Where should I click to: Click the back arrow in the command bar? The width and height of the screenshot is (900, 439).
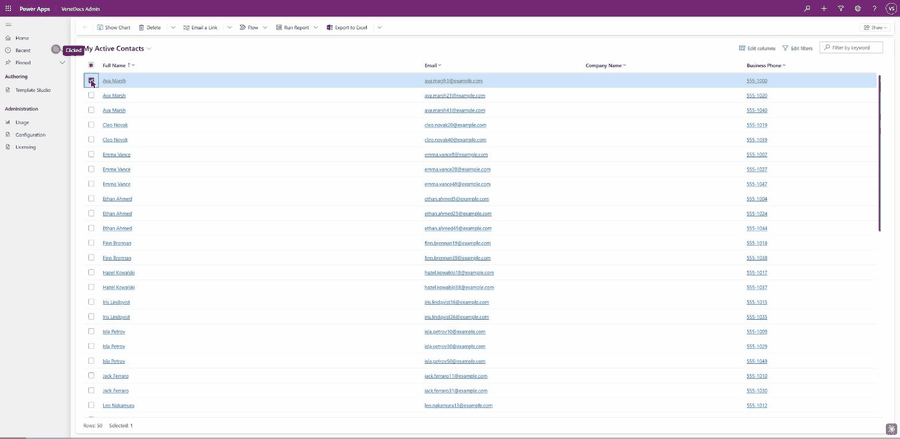click(86, 28)
